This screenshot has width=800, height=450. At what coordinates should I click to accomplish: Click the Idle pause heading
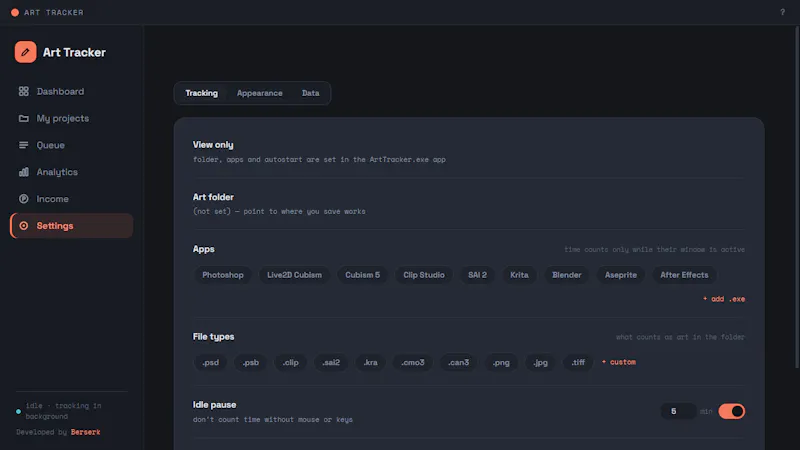(x=214, y=405)
